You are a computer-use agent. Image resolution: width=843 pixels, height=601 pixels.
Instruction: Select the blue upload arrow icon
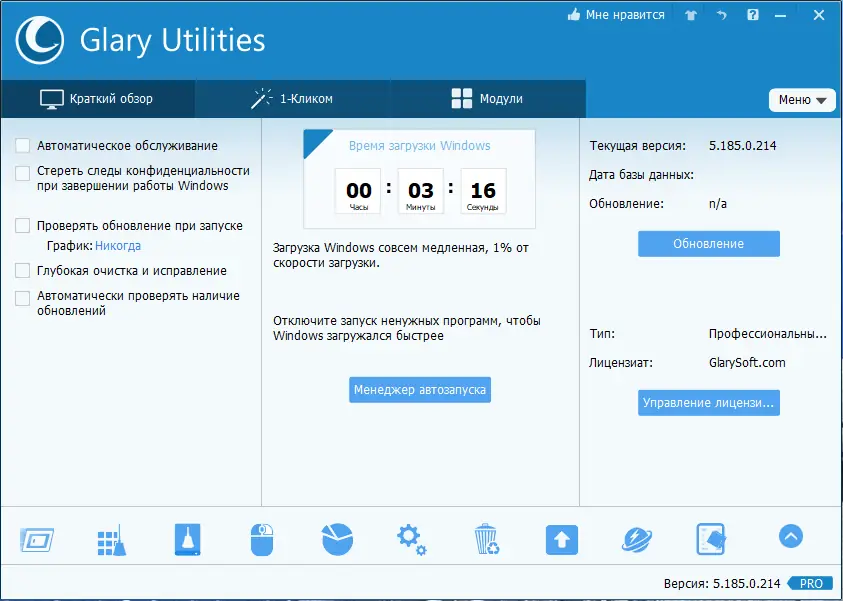[561, 540]
